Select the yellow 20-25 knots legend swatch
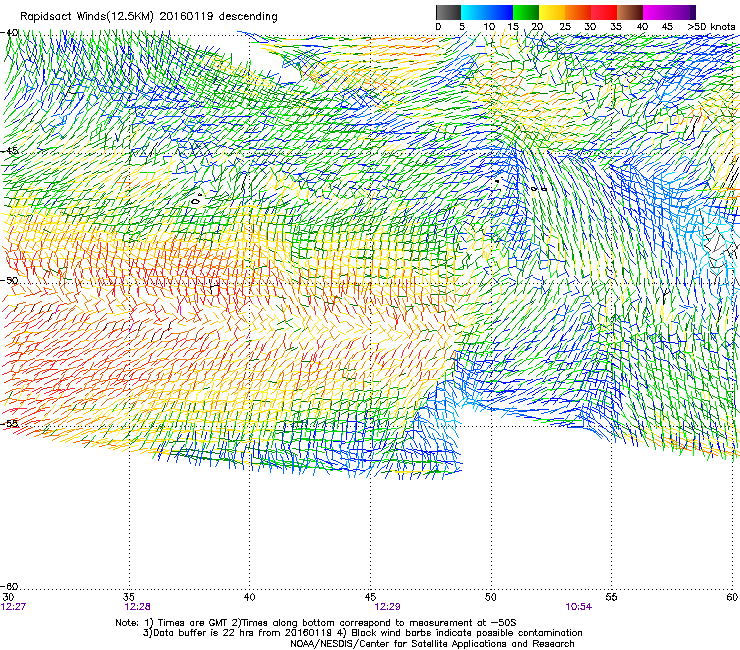This screenshot has height=650, width=740. tap(552, 12)
